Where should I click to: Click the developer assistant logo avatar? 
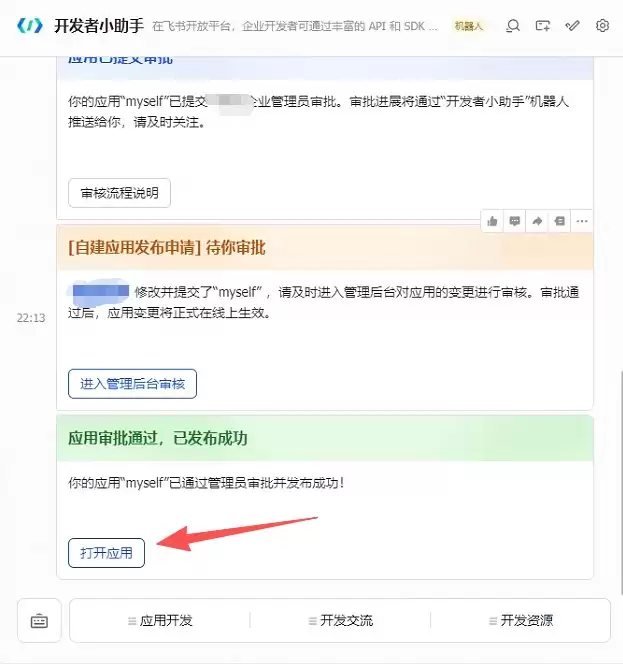point(30,26)
